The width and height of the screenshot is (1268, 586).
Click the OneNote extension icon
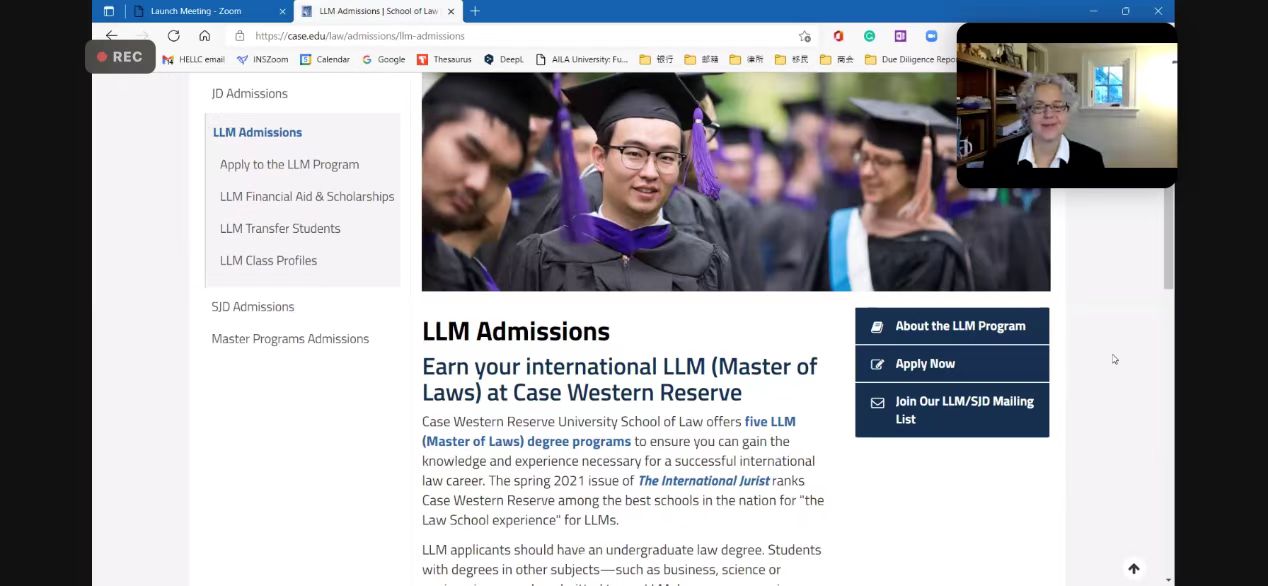click(x=900, y=36)
